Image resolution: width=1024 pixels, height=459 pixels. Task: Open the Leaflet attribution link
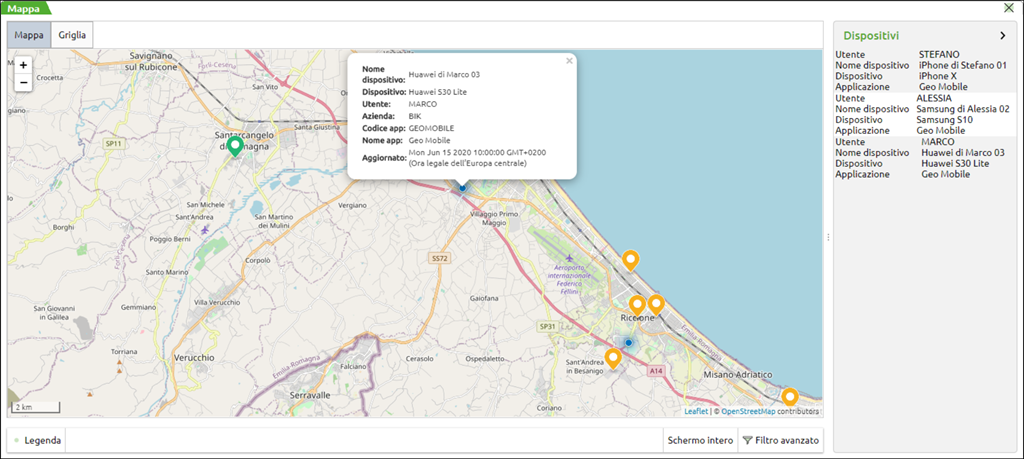coord(696,411)
